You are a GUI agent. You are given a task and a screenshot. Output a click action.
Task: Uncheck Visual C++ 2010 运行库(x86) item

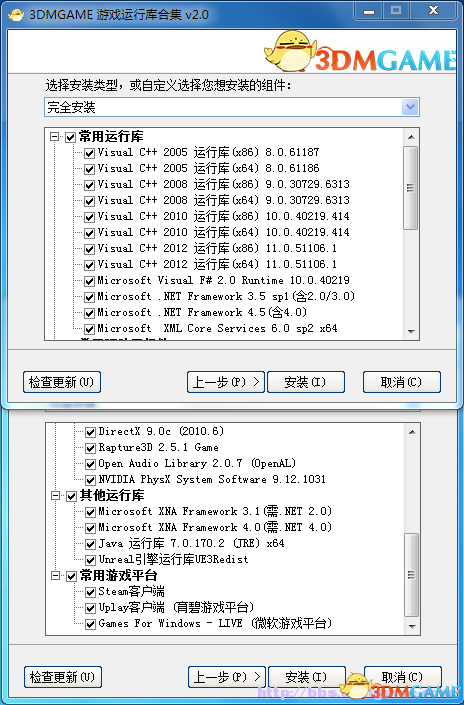(89, 217)
